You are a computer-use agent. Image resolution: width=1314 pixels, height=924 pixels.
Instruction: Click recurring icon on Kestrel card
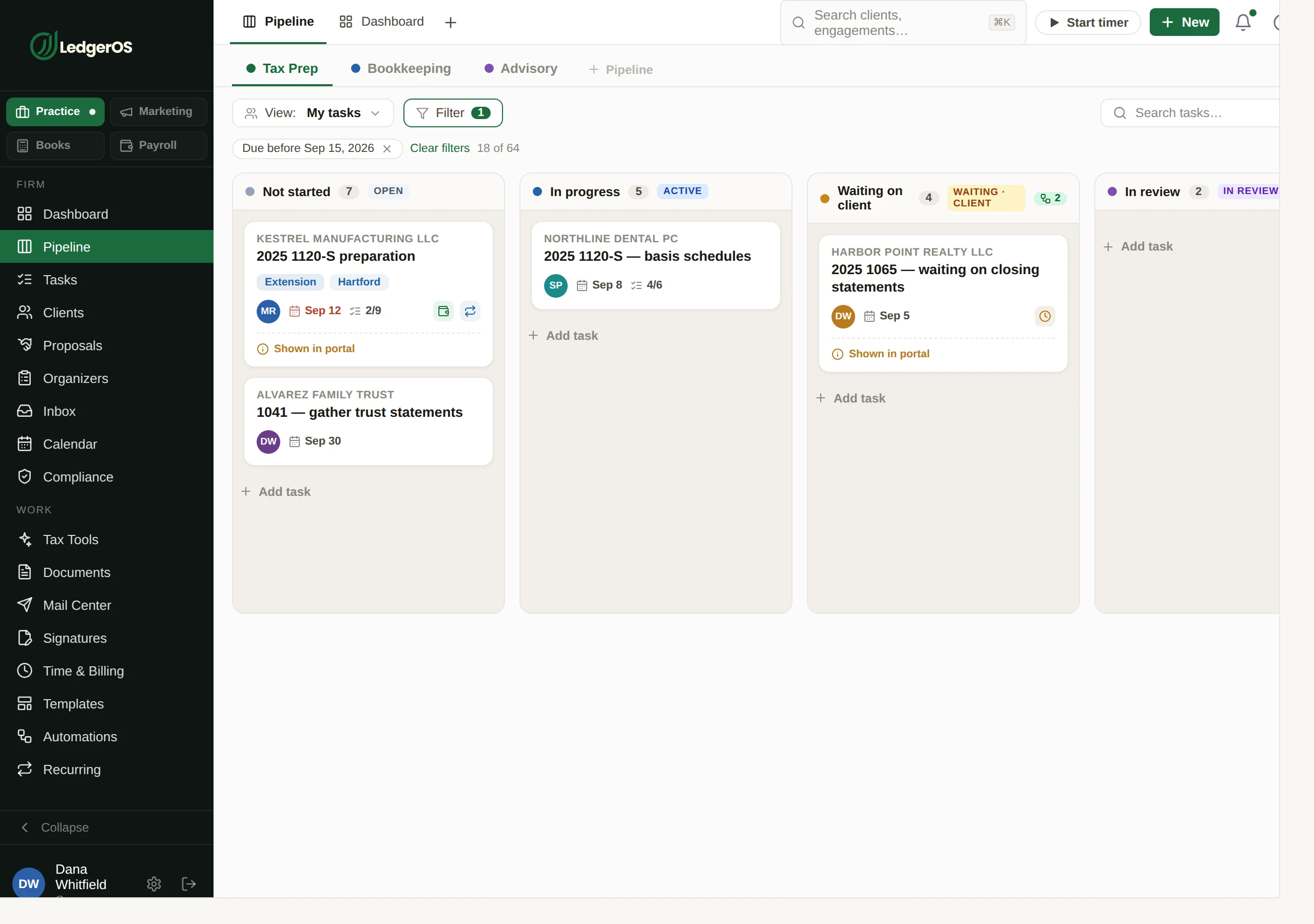pos(470,311)
